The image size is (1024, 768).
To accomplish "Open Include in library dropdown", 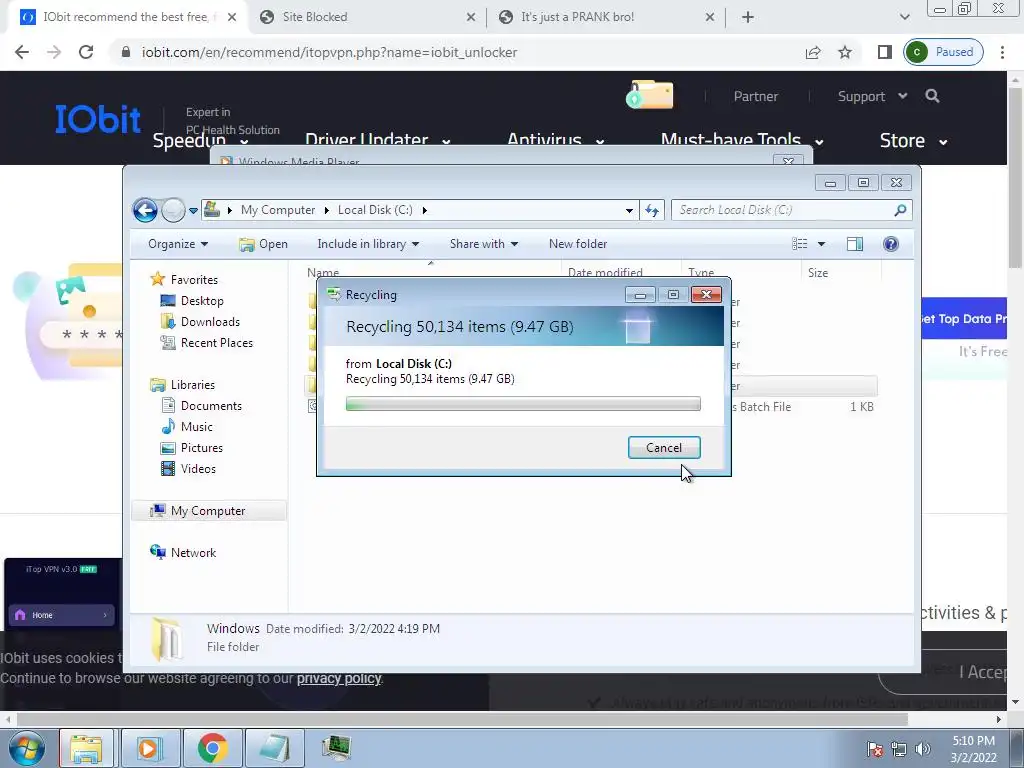I will pos(368,244).
